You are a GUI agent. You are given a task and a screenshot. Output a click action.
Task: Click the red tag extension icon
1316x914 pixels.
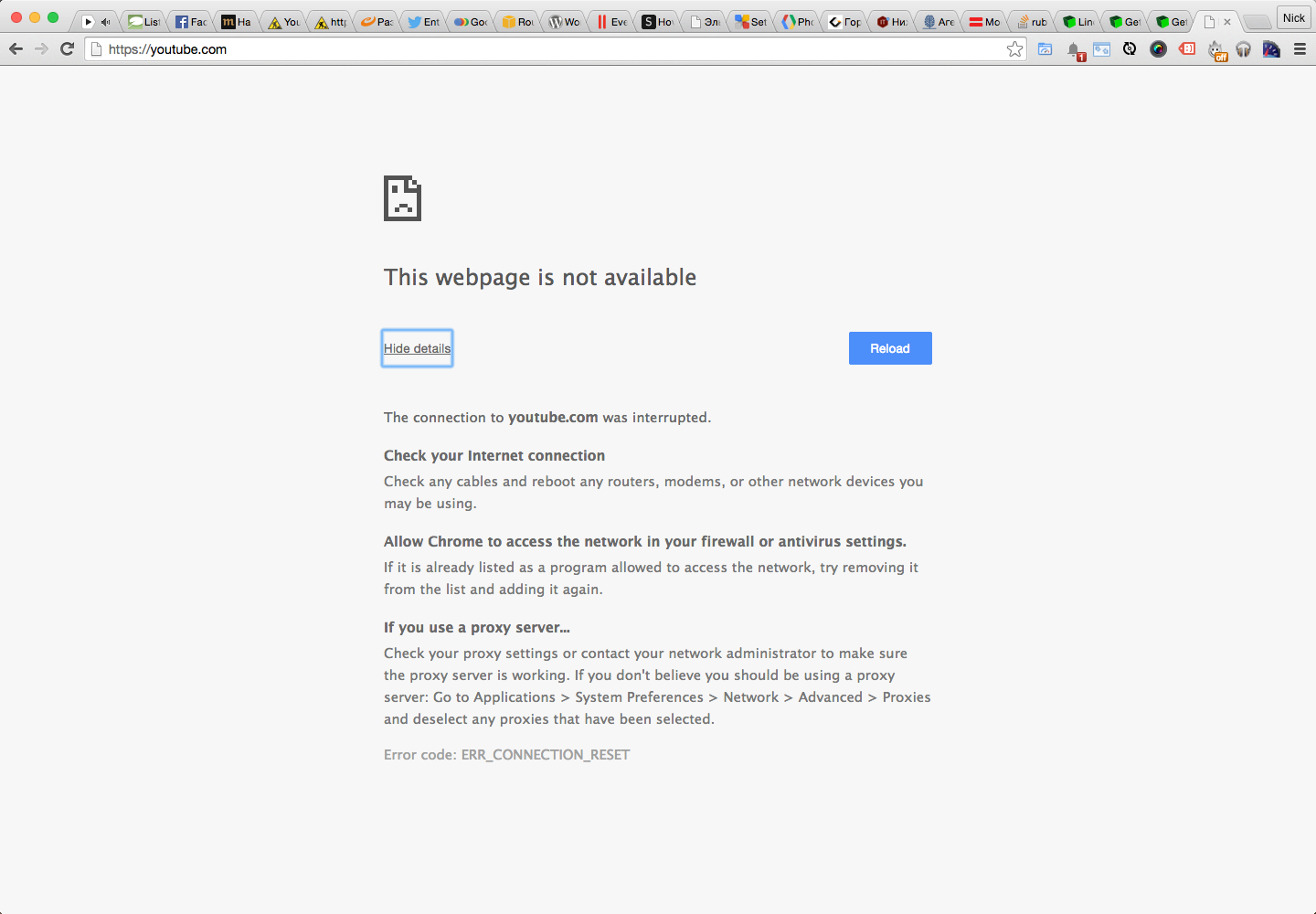[x=1187, y=49]
